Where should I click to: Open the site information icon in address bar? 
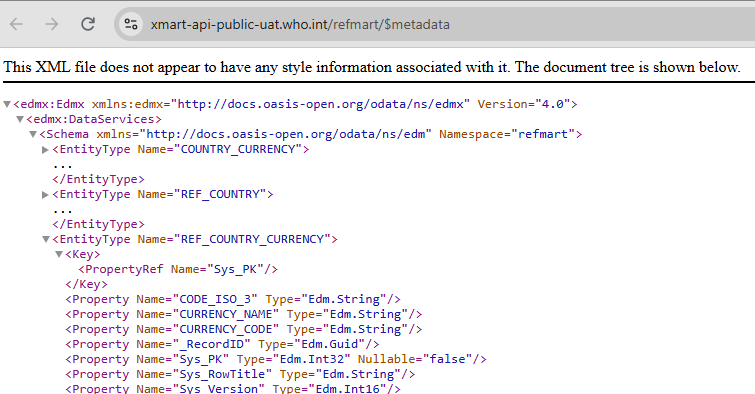tap(130, 24)
